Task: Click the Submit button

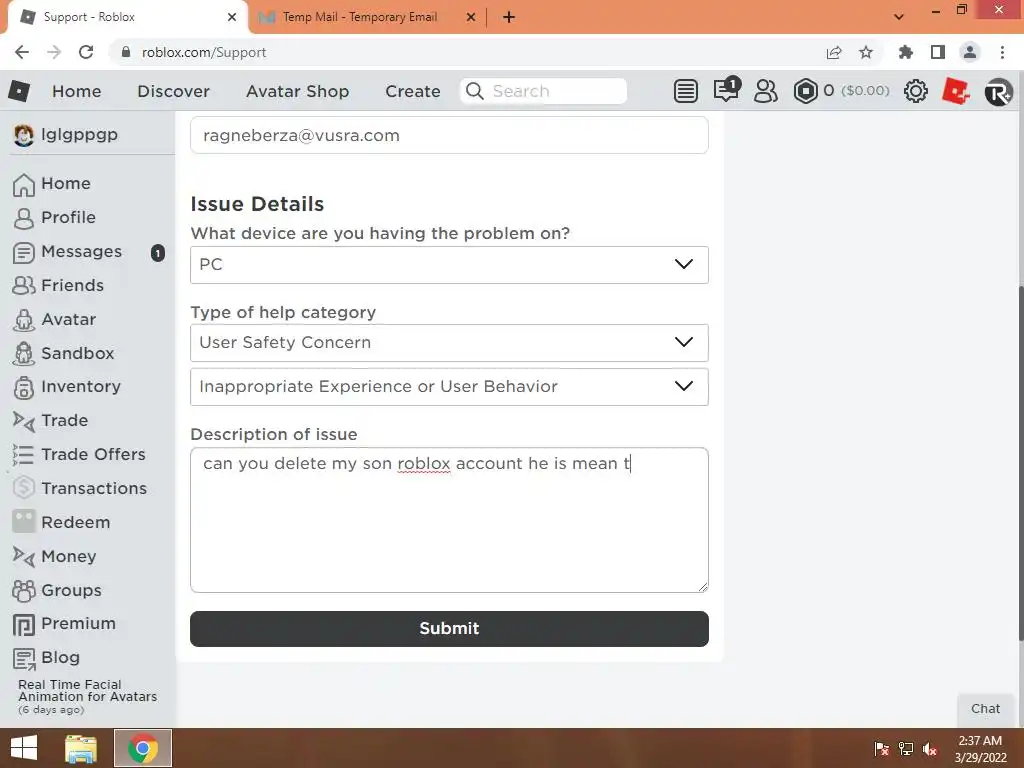Action: tap(449, 629)
